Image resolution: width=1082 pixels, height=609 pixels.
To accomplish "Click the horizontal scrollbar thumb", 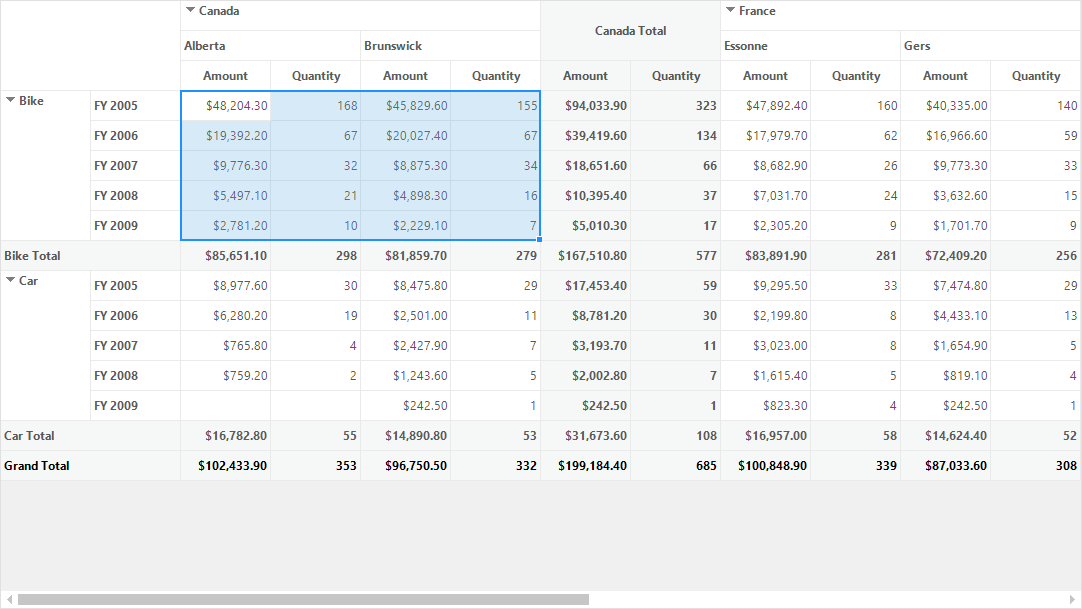I will (x=304, y=599).
